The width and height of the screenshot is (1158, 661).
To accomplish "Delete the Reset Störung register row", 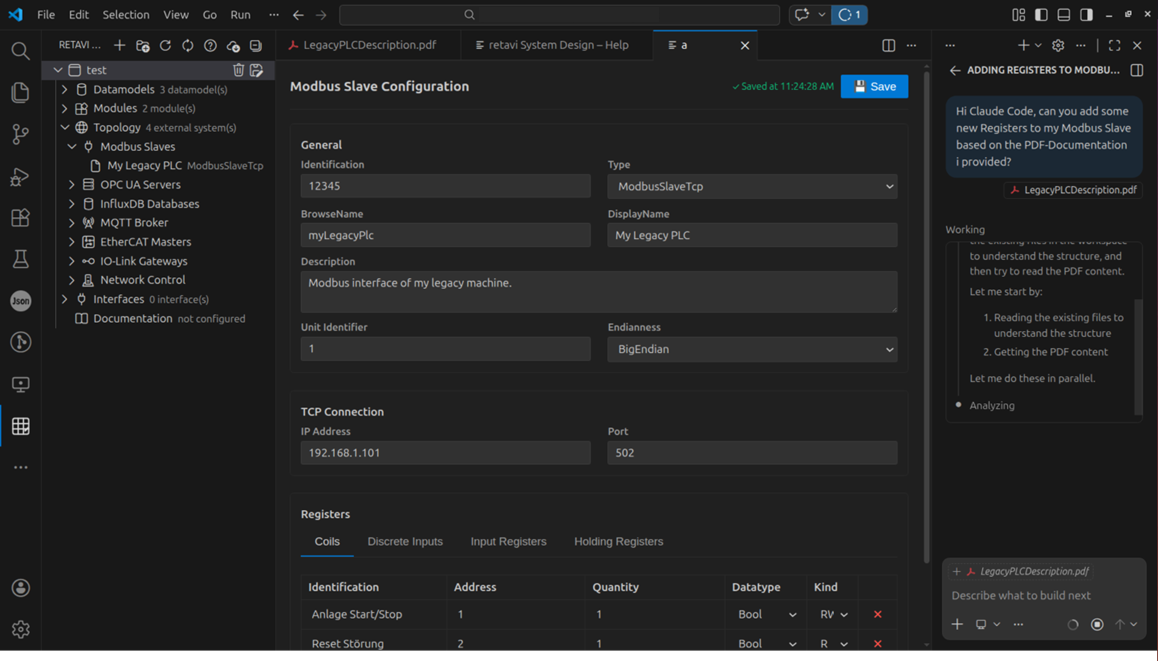I will click(877, 644).
